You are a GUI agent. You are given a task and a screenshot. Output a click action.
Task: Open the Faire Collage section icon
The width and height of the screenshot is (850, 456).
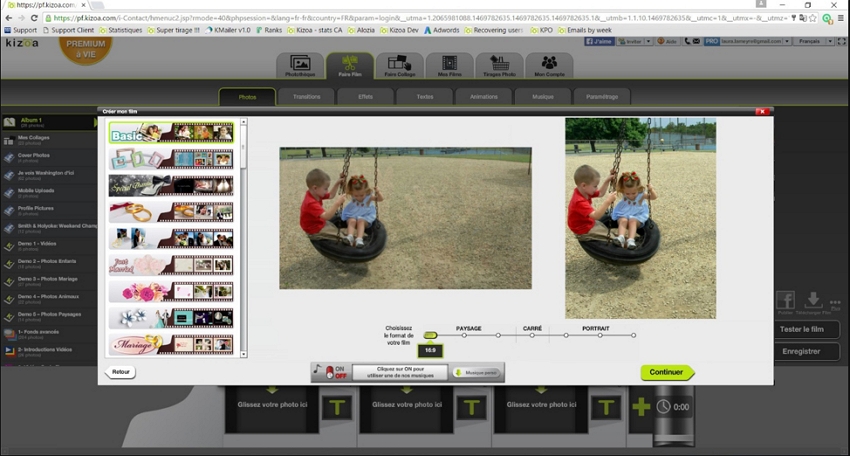[398, 66]
